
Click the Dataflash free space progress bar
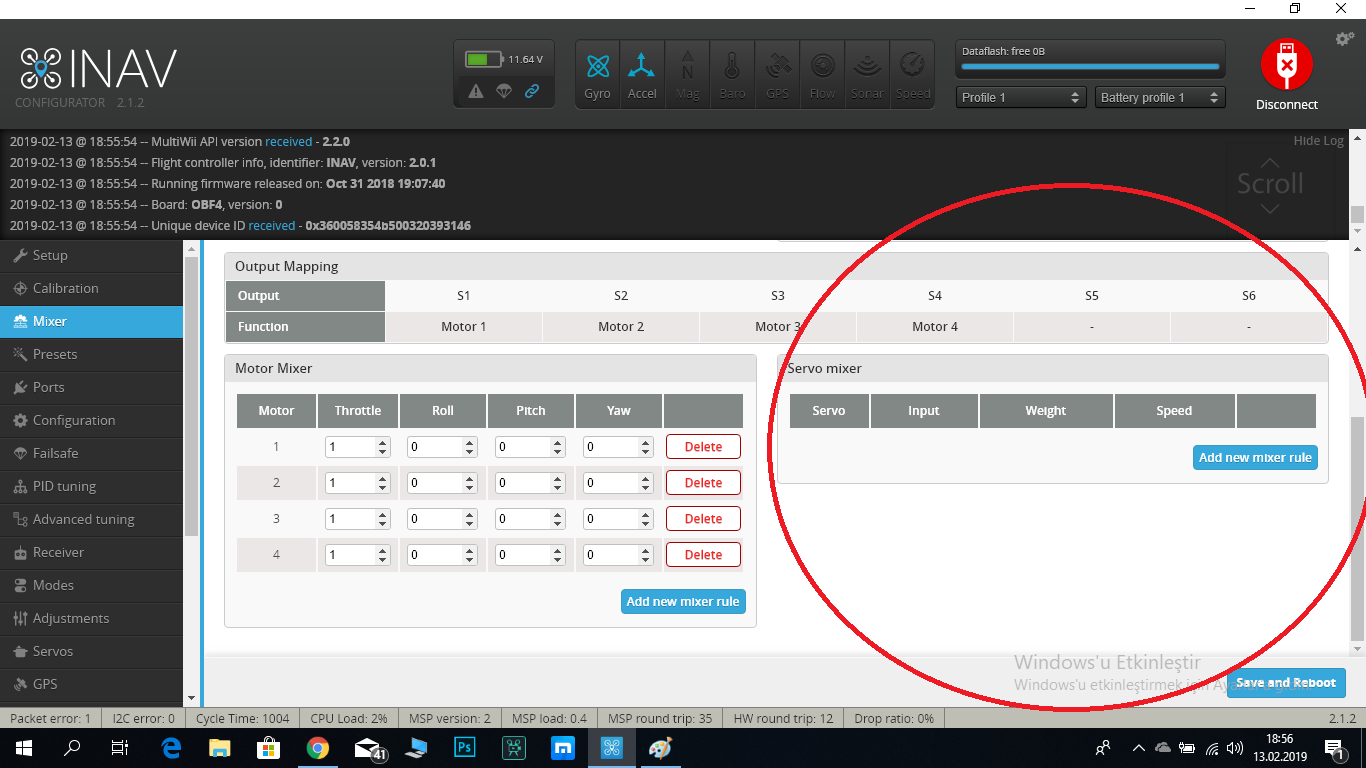tap(1089, 66)
